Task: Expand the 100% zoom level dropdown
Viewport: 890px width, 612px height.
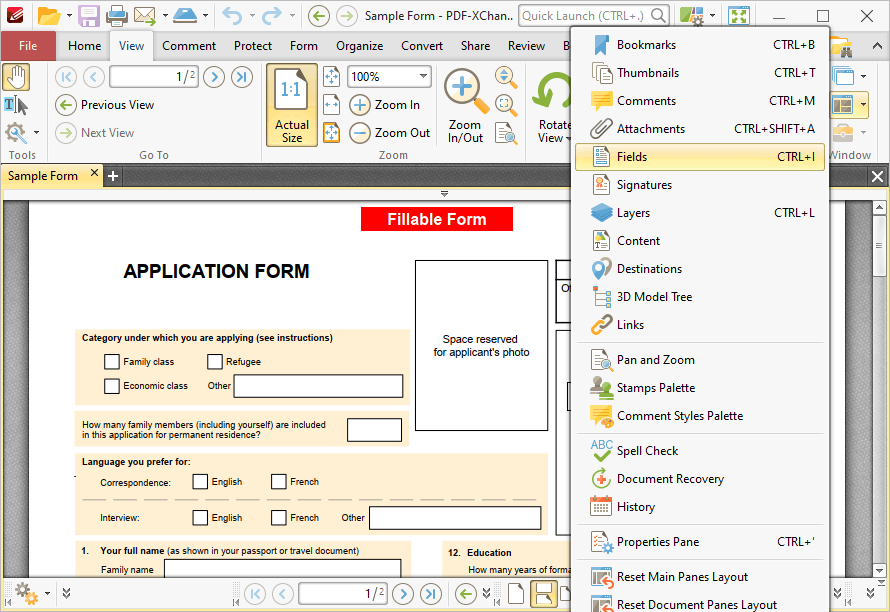Action: point(423,76)
